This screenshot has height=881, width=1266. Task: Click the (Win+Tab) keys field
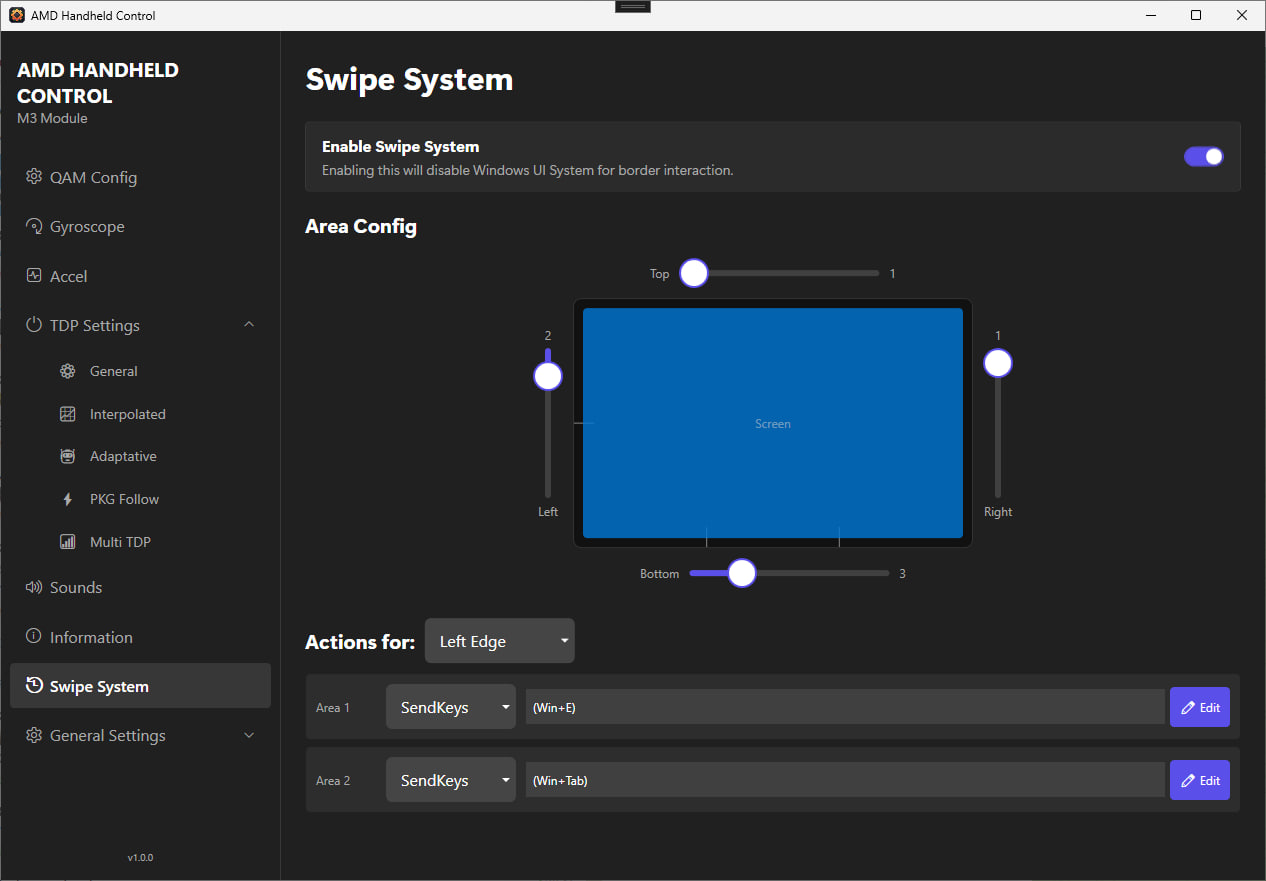click(x=846, y=780)
